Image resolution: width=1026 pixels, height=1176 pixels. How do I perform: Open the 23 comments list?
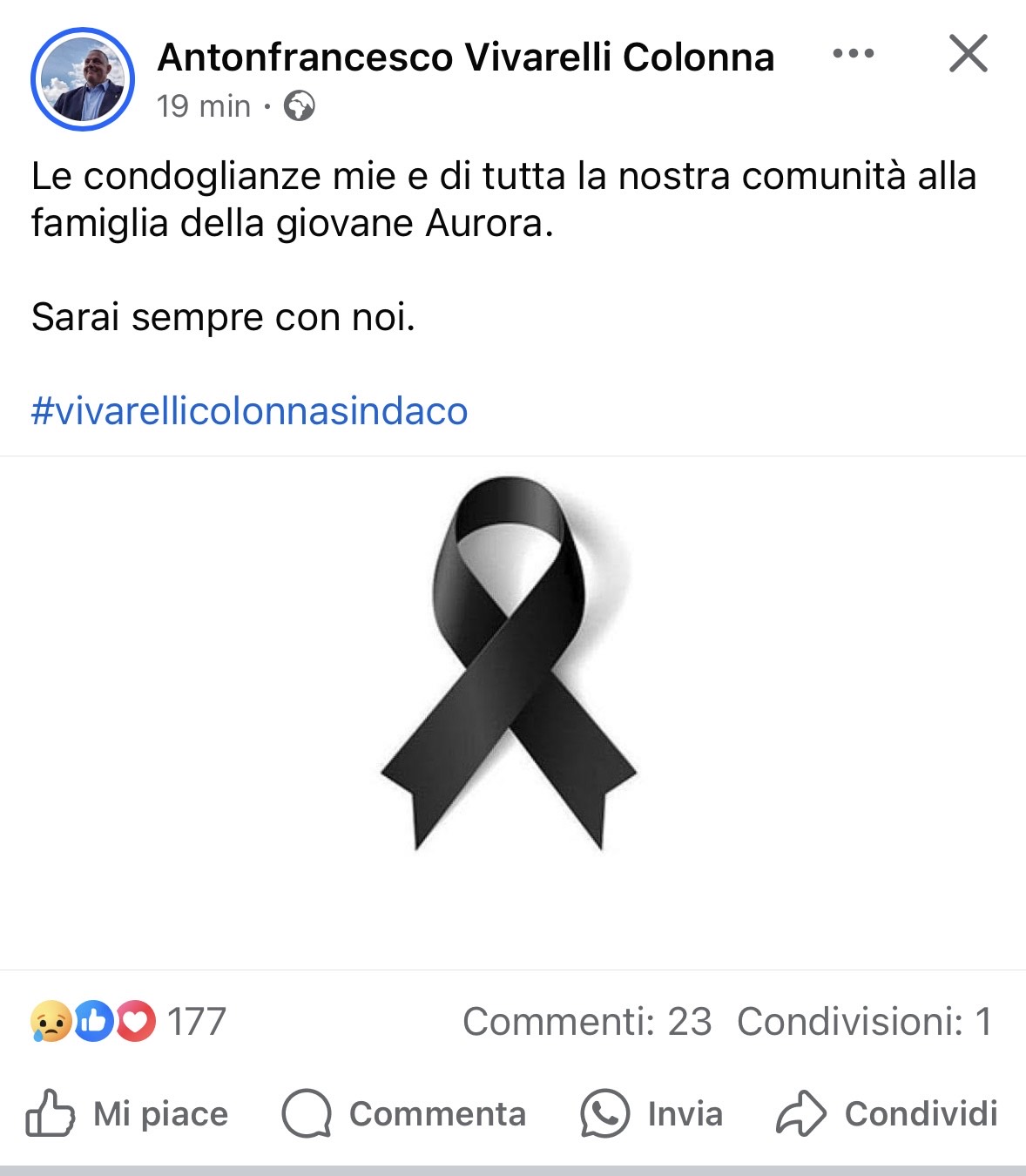pyautogui.click(x=587, y=1022)
